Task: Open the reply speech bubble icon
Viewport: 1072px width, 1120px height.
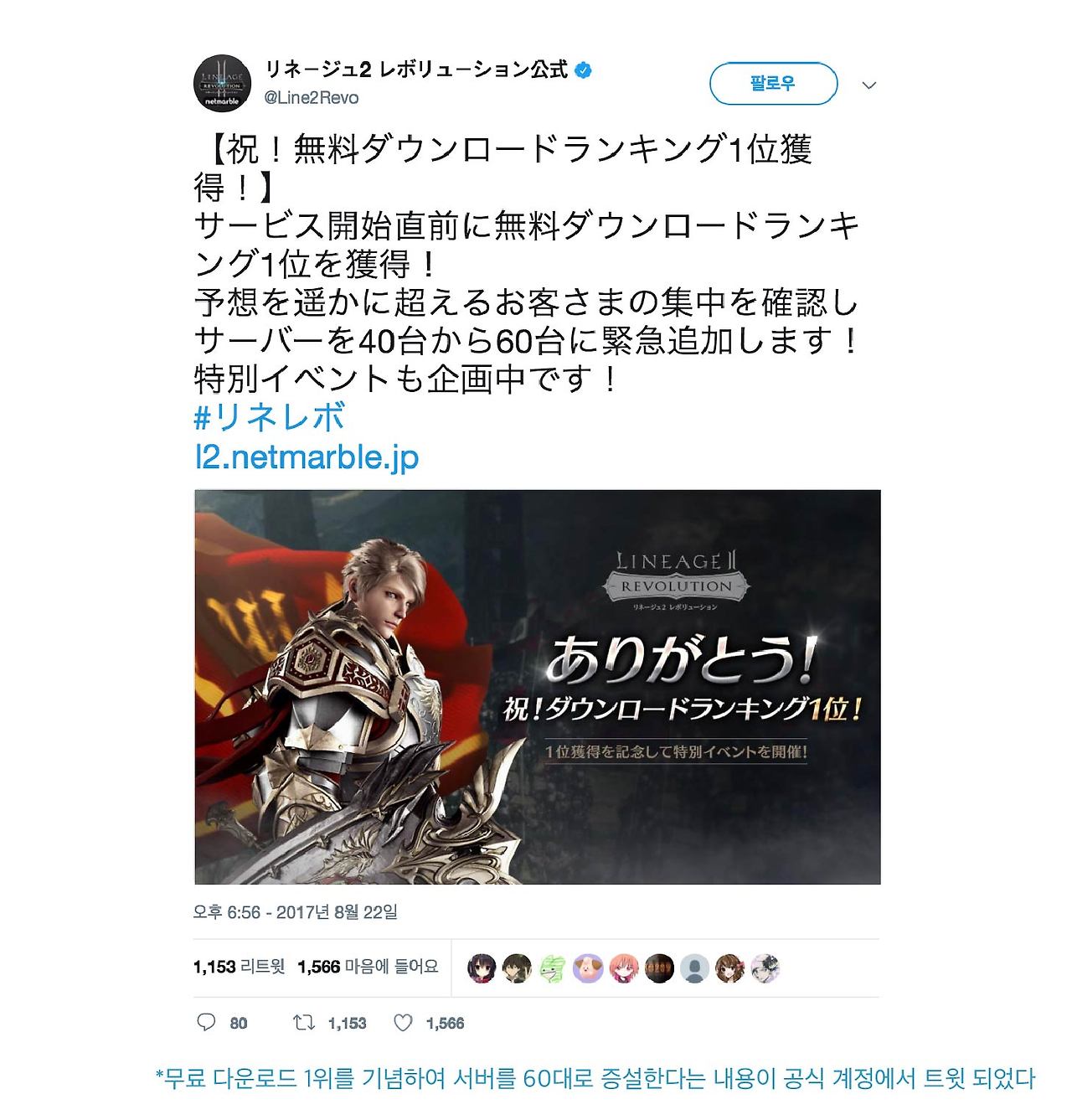Action: click(x=206, y=1022)
